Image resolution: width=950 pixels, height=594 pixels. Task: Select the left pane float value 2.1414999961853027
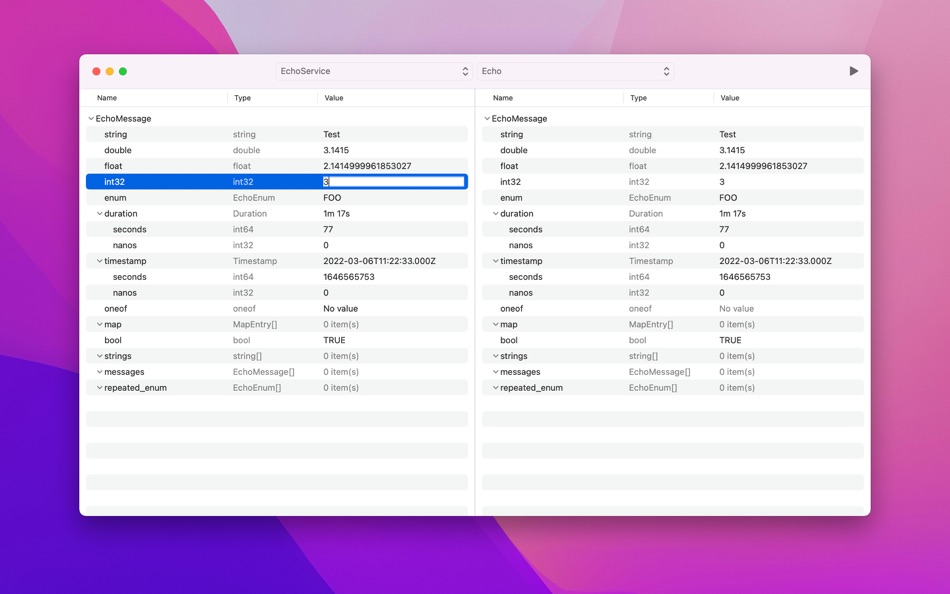coord(367,166)
